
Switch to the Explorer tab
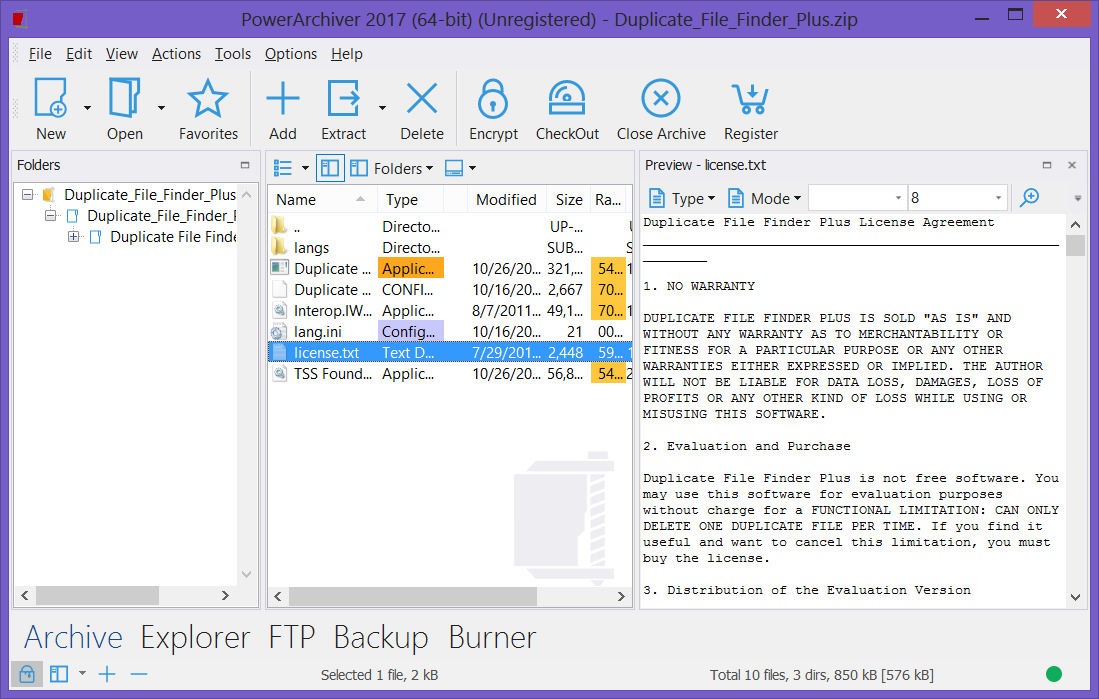coord(195,637)
